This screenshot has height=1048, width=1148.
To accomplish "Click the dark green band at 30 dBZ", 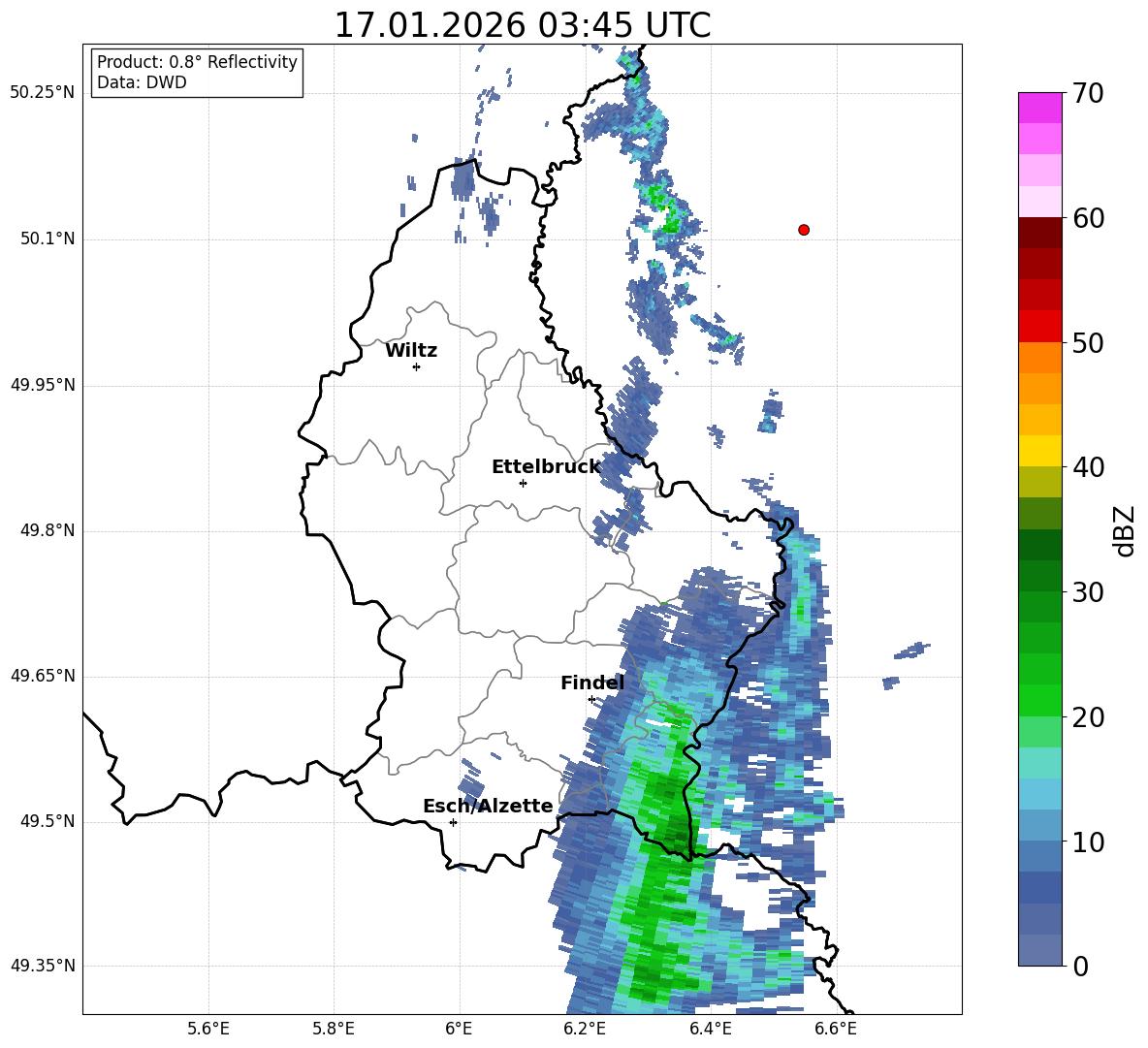I will (1039, 576).
